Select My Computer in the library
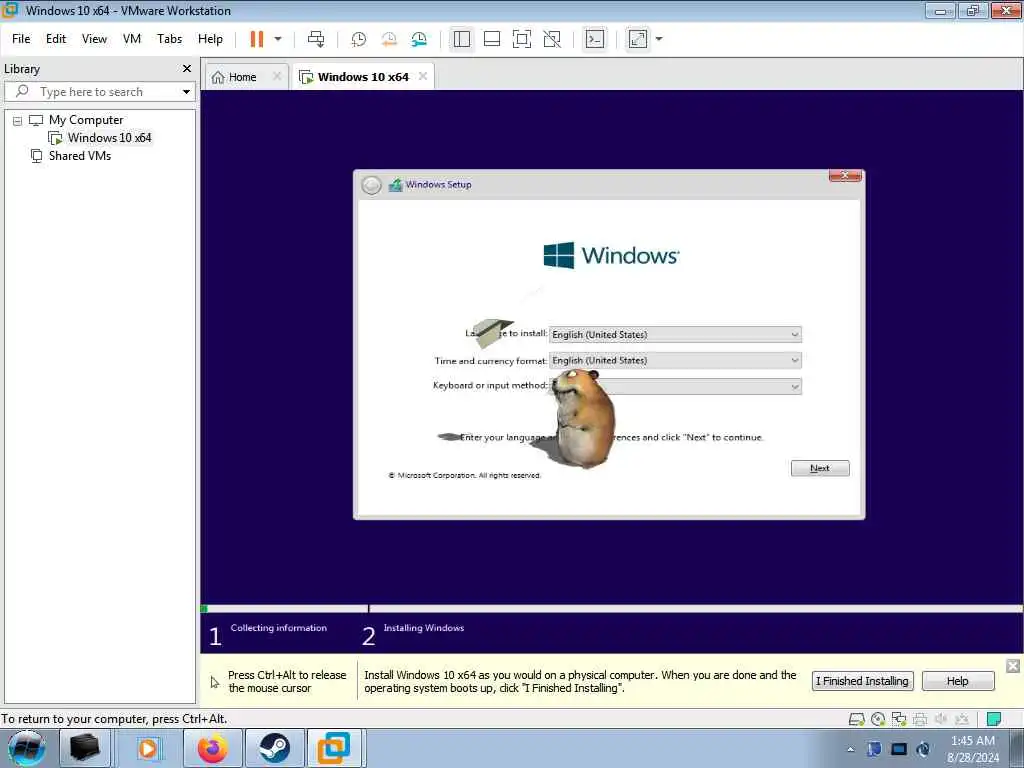This screenshot has width=1024, height=768. [86, 120]
